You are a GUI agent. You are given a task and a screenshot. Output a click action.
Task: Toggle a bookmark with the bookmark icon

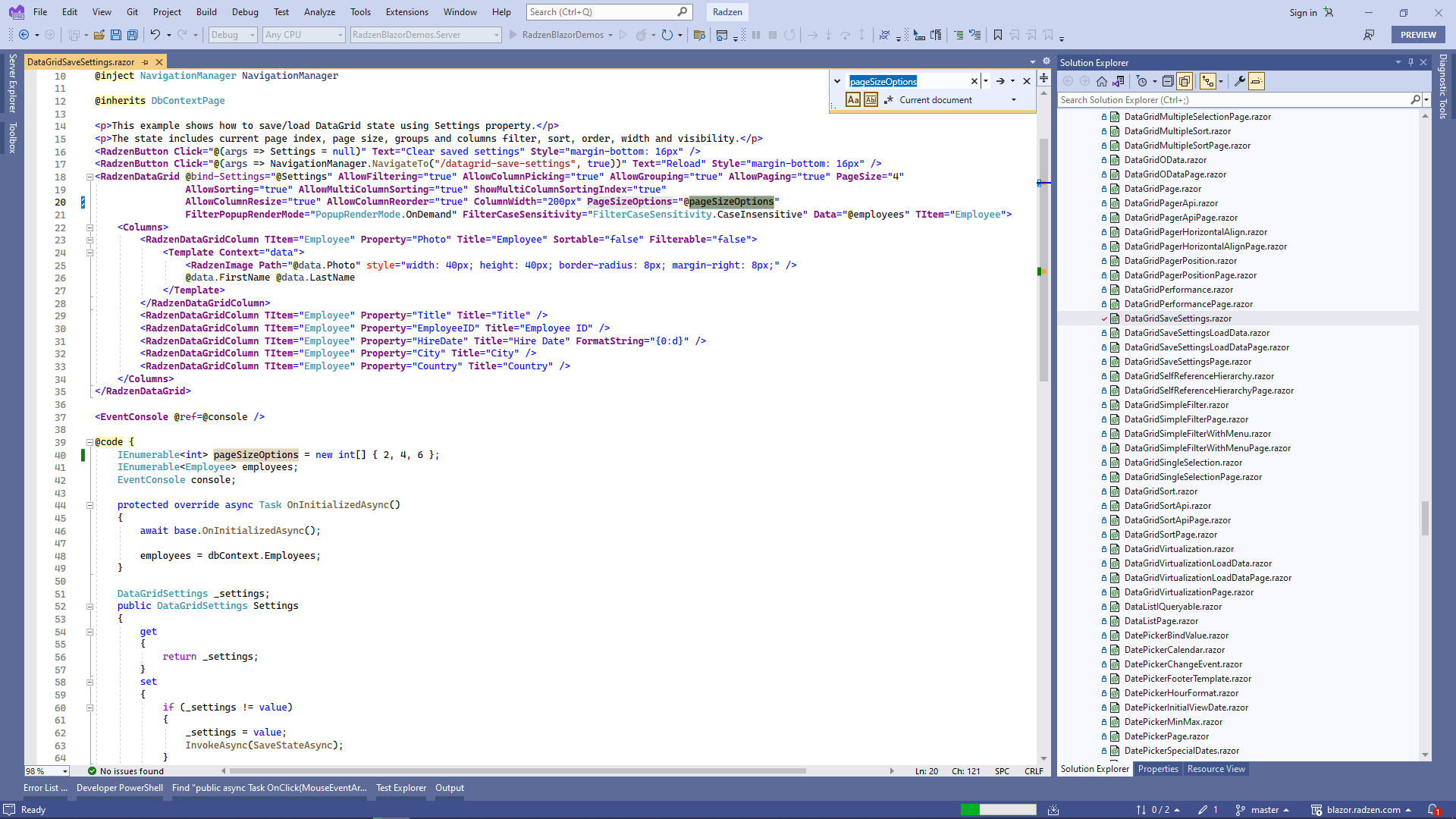998,35
